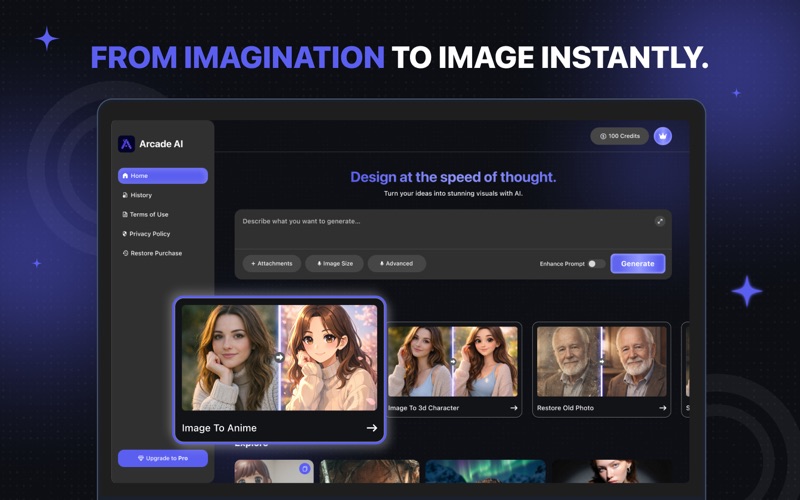Click the Restore Old Photo arrow icon
This screenshot has width=800, height=500.
[x=662, y=408]
